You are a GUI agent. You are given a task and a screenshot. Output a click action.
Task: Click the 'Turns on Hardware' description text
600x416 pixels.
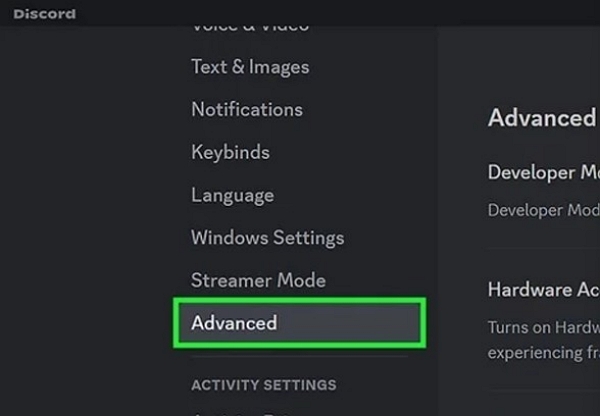point(544,327)
